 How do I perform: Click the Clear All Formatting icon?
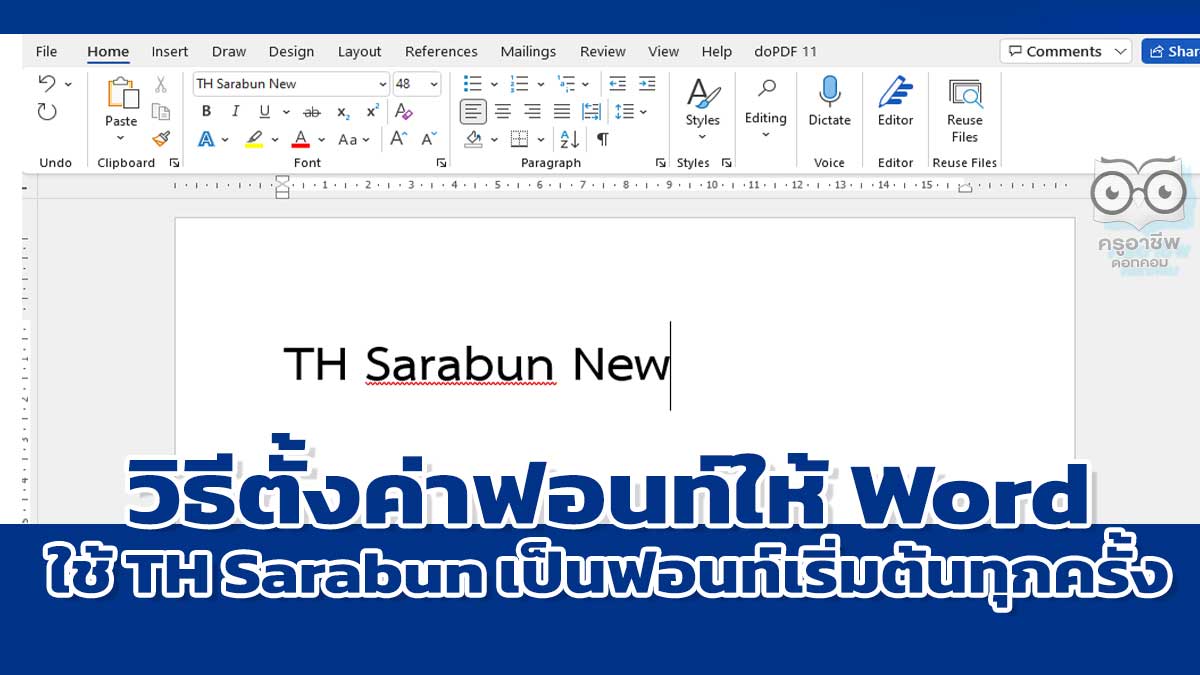pos(403,112)
